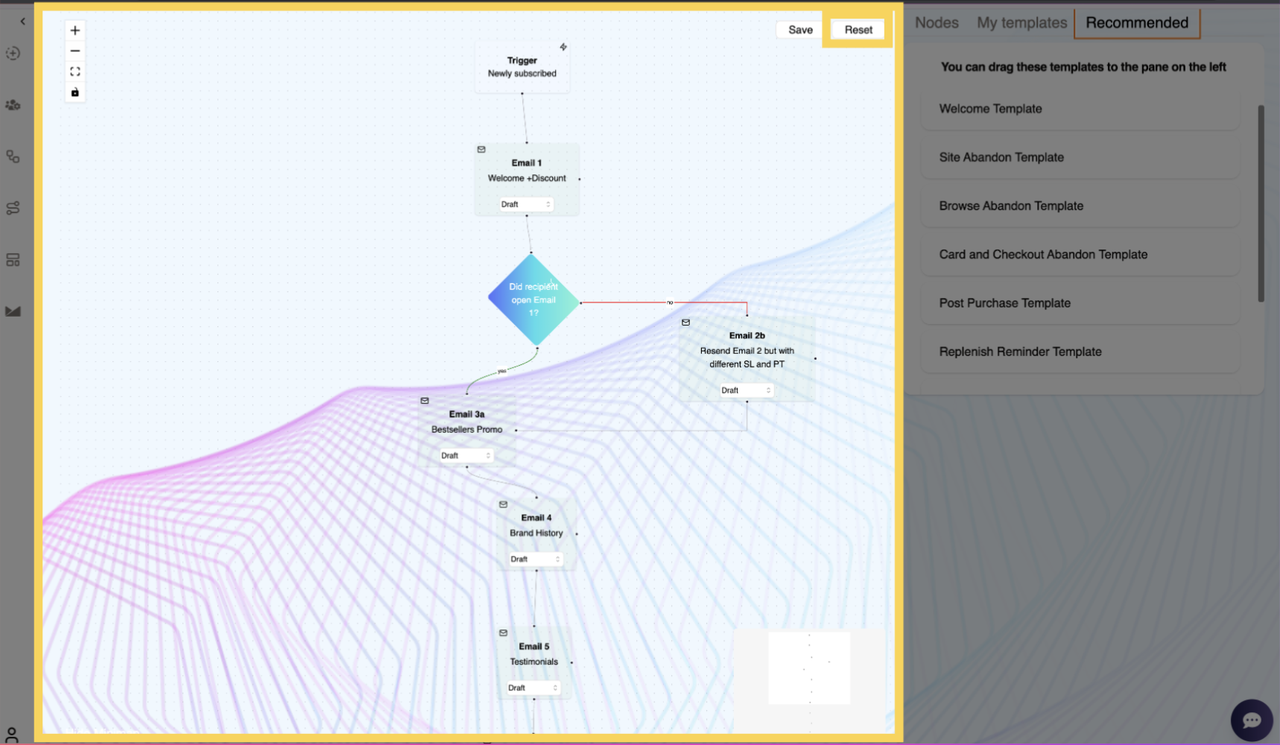Fit the workflow to the view

click(74, 71)
